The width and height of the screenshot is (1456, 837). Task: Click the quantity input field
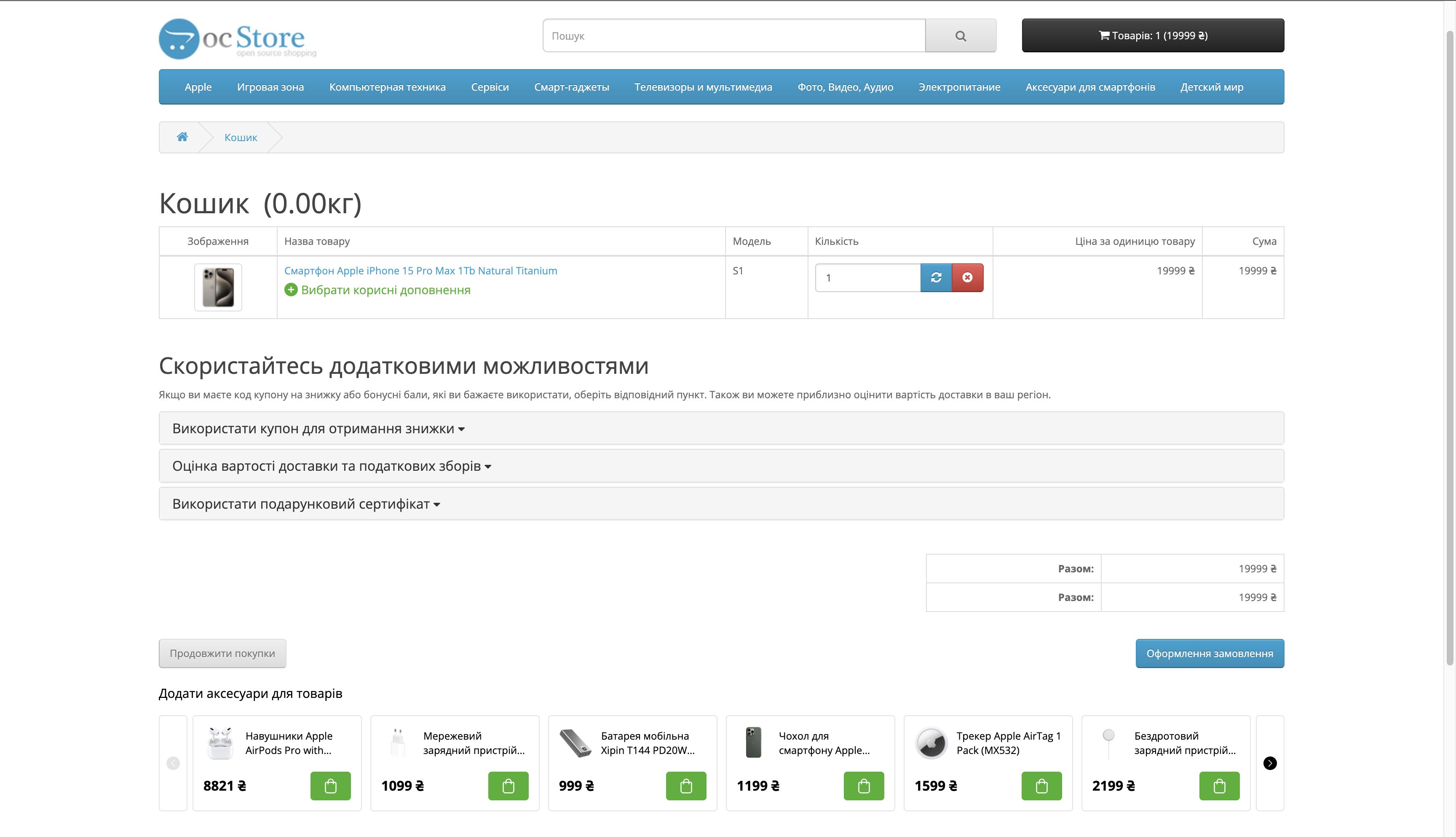pos(867,278)
